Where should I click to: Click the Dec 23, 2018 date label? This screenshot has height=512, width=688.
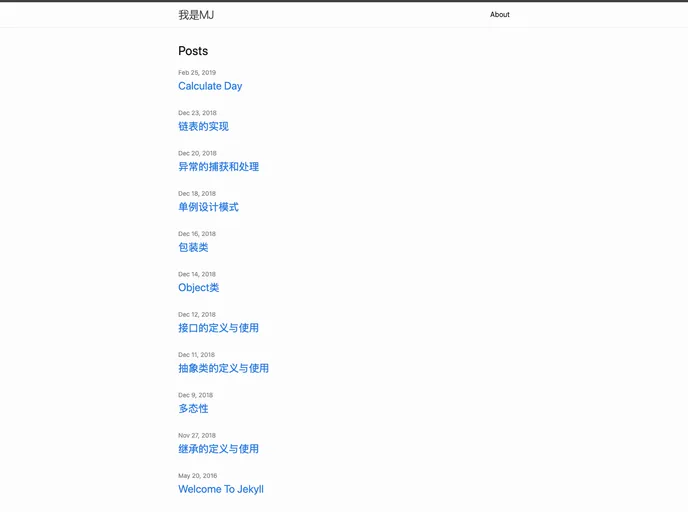[197, 113]
